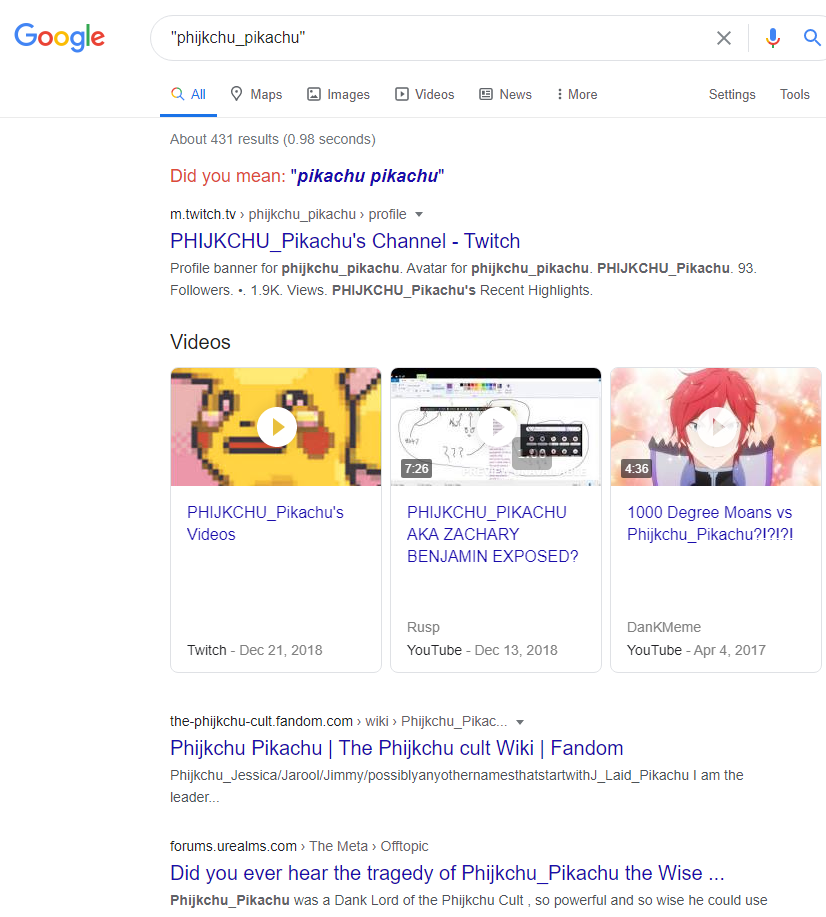Open search Tools
This screenshot has height=917, width=826.
point(794,94)
